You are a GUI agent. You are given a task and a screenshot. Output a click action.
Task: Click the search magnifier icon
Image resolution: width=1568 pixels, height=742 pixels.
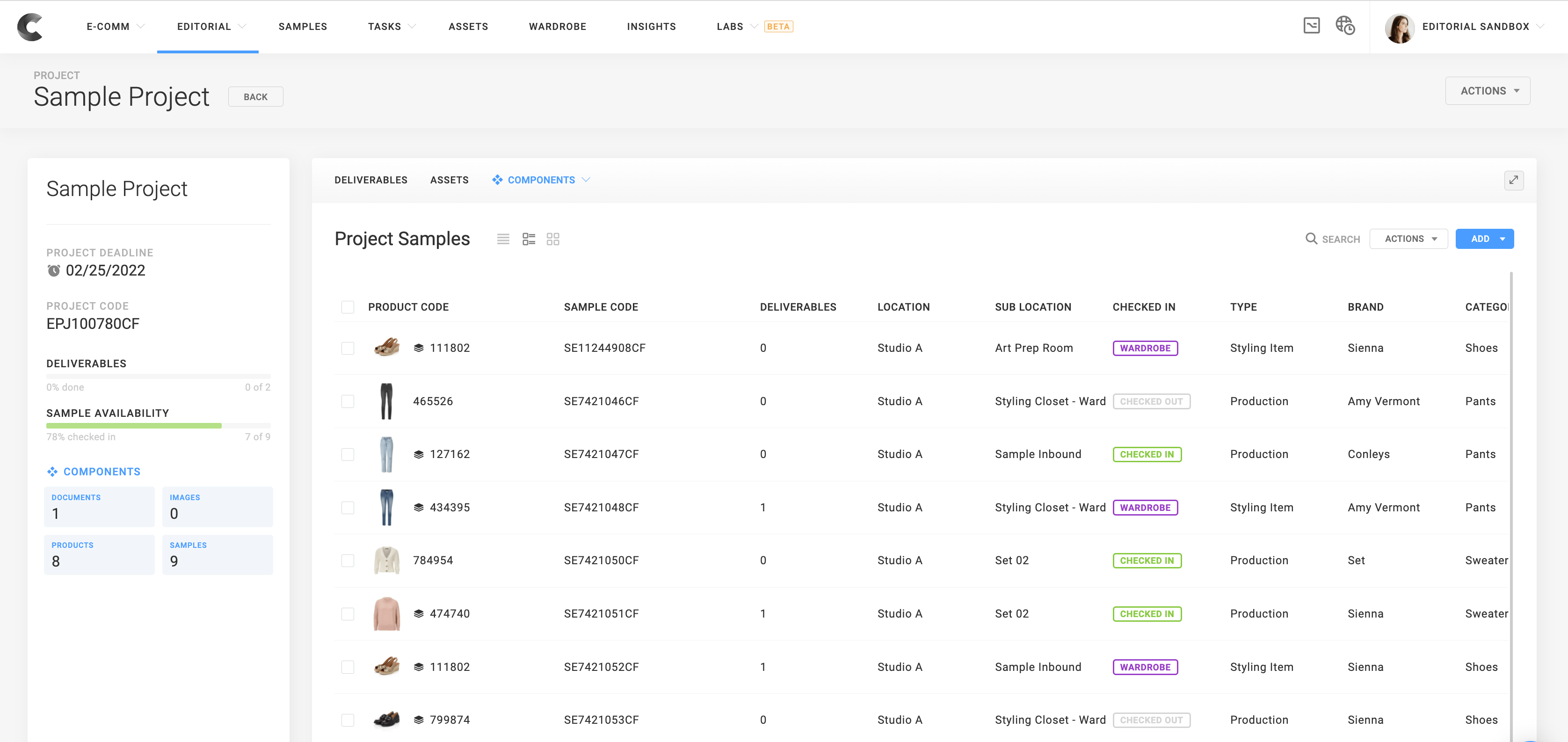(x=1311, y=239)
